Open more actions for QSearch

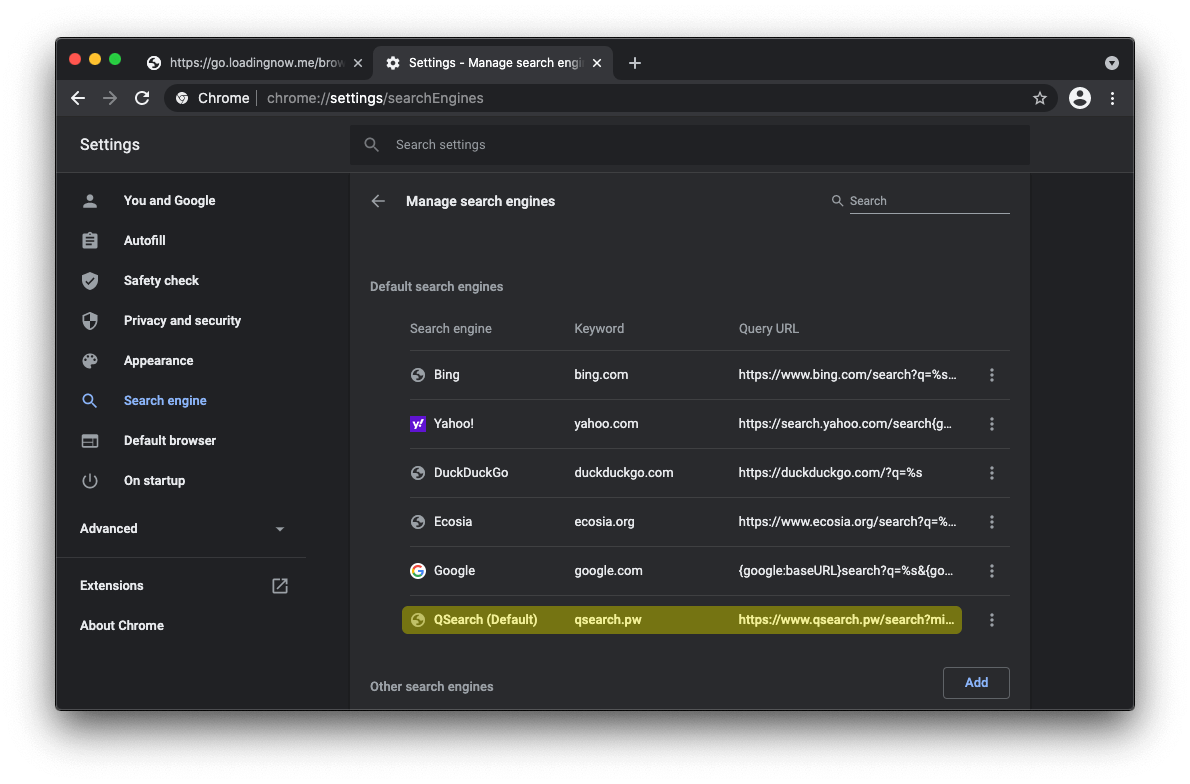[992, 620]
